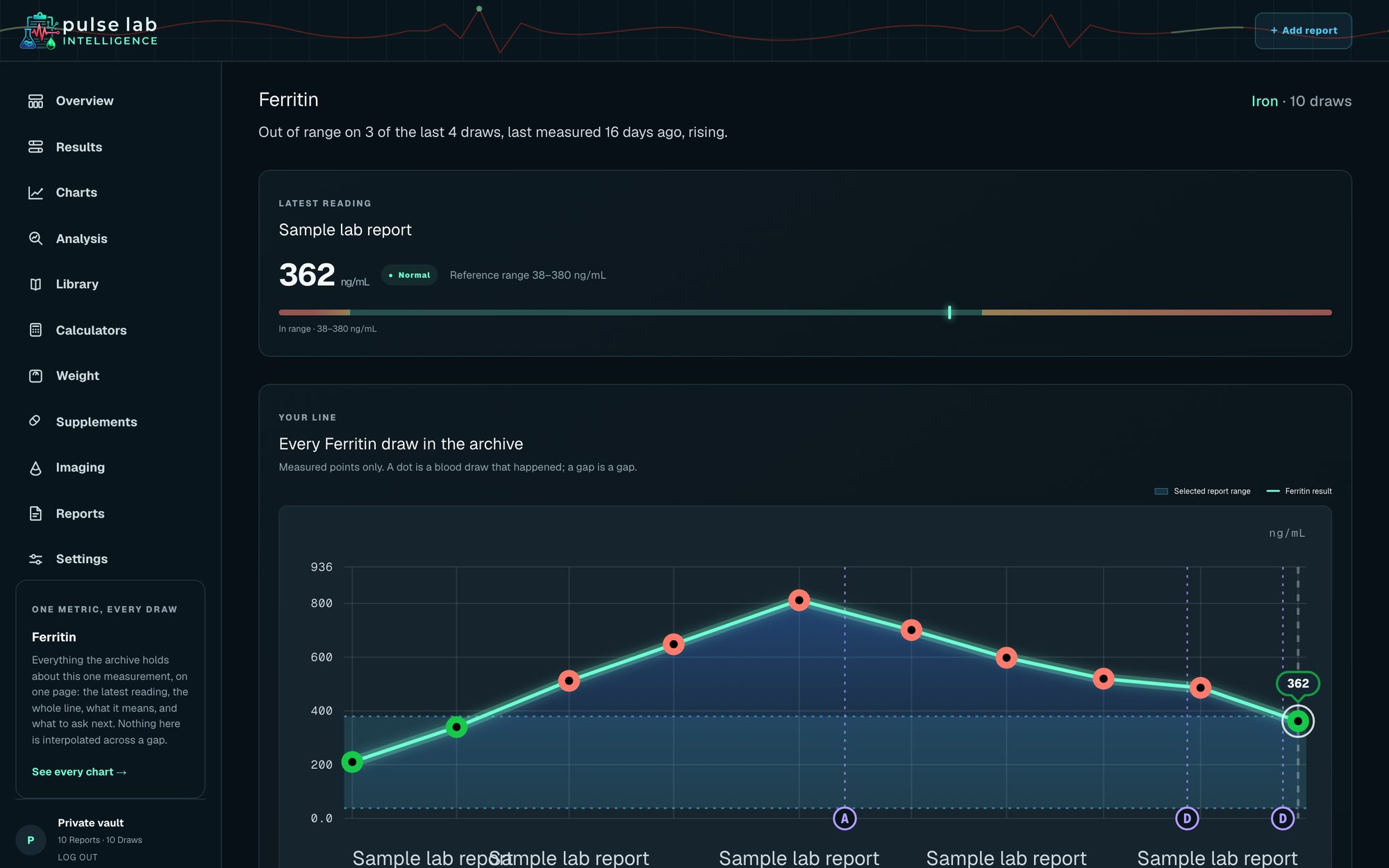The image size is (1389, 868).
Task: Click the Analysis magnifier icon
Action: pyautogui.click(x=35, y=239)
